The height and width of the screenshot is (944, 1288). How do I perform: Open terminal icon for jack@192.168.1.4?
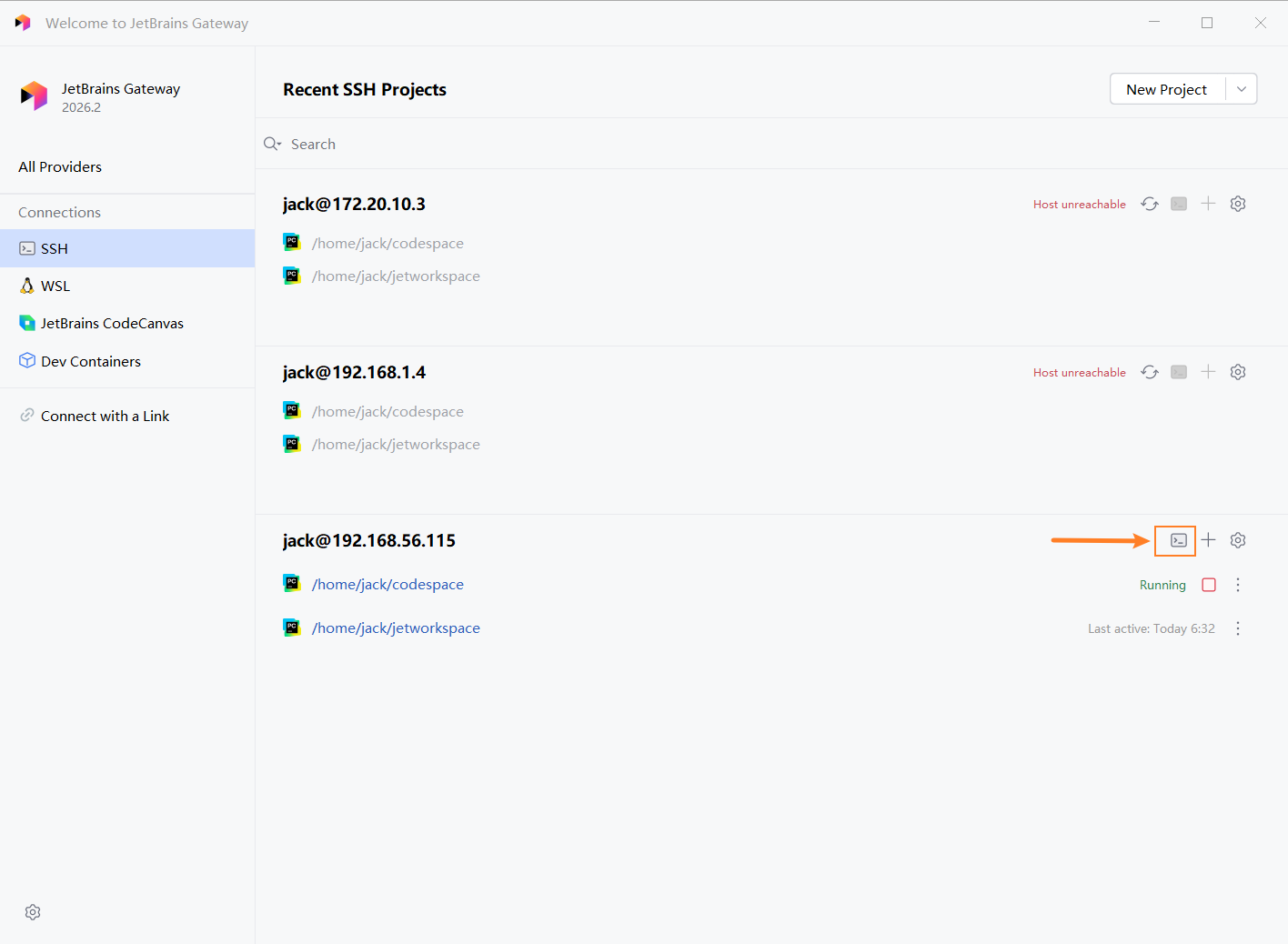[x=1179, y=372]
